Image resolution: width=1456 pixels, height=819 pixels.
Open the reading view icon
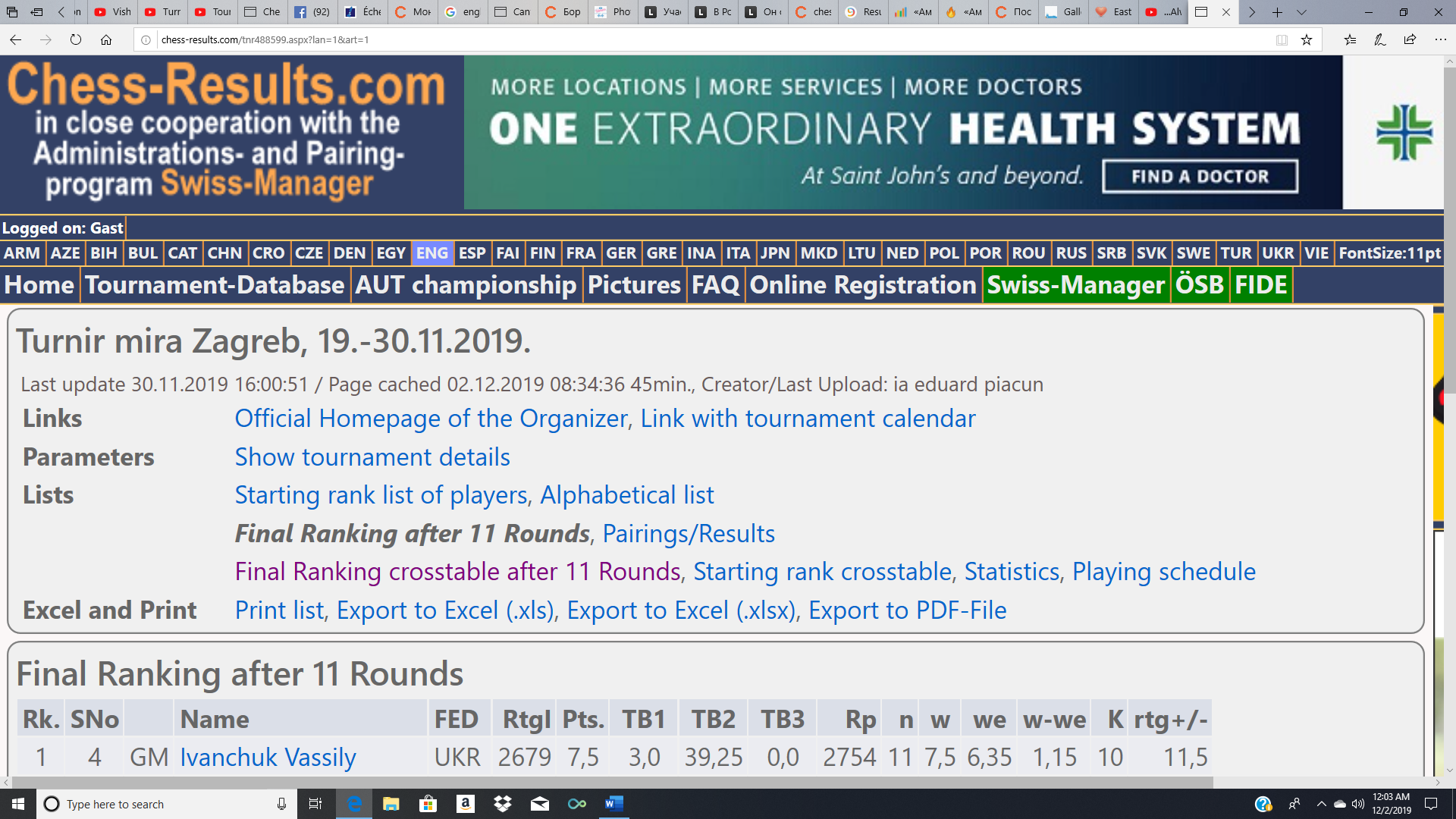[1282, 39]
